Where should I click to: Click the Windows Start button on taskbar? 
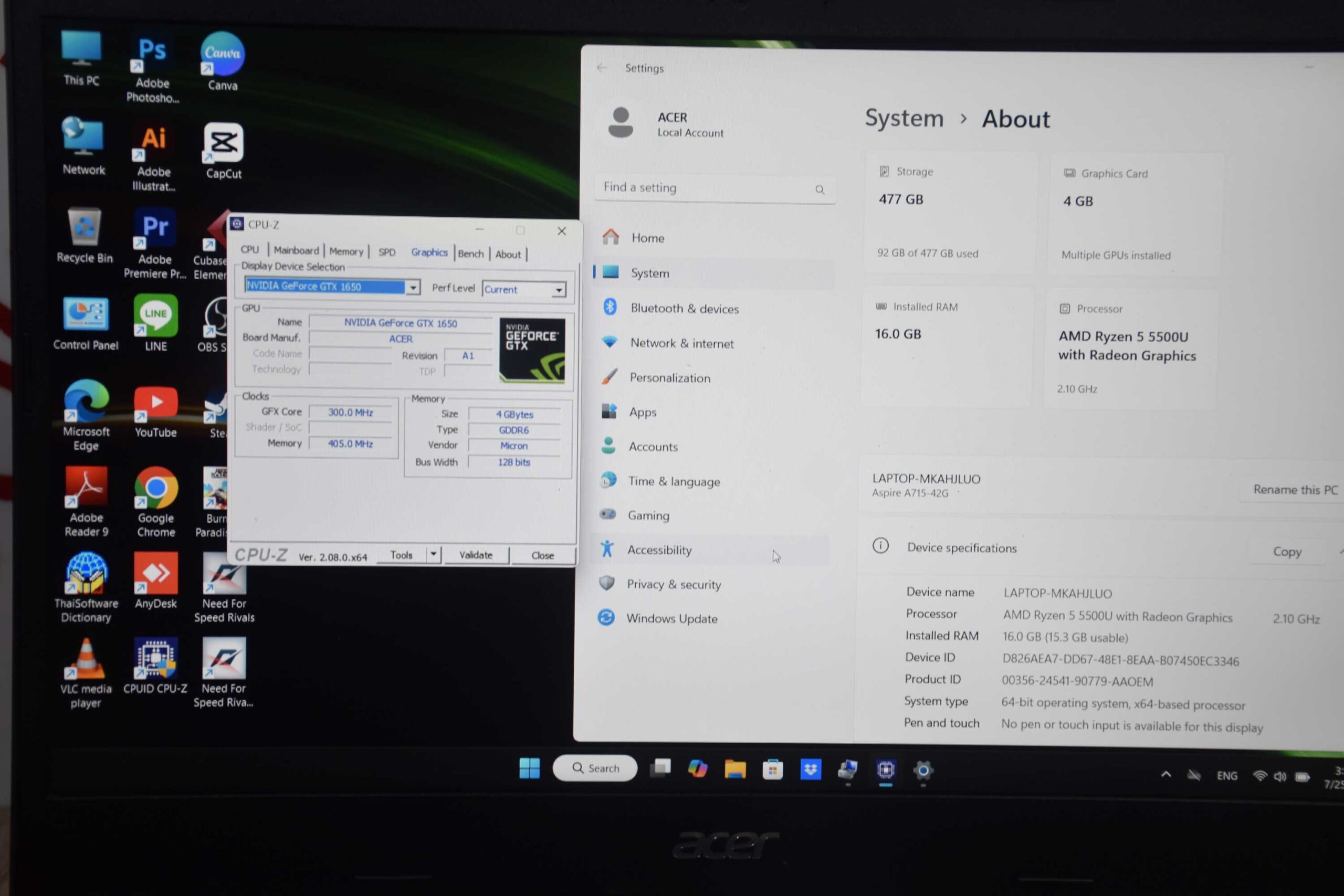[x=529, y=768]
